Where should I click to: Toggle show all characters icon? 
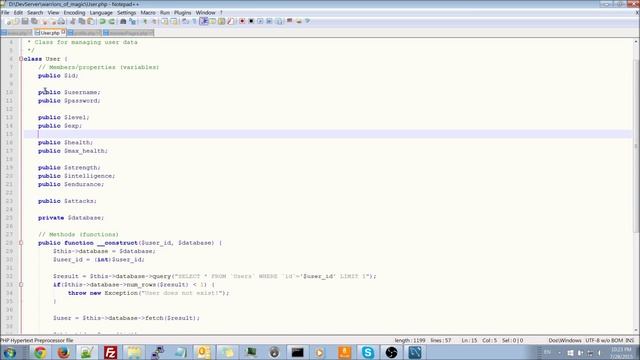pos(194,21)
